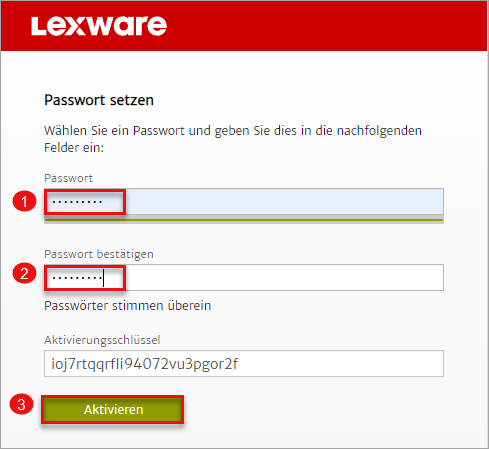
Task: Click the red Lexware header bar
Action: (x=244, y=26)
